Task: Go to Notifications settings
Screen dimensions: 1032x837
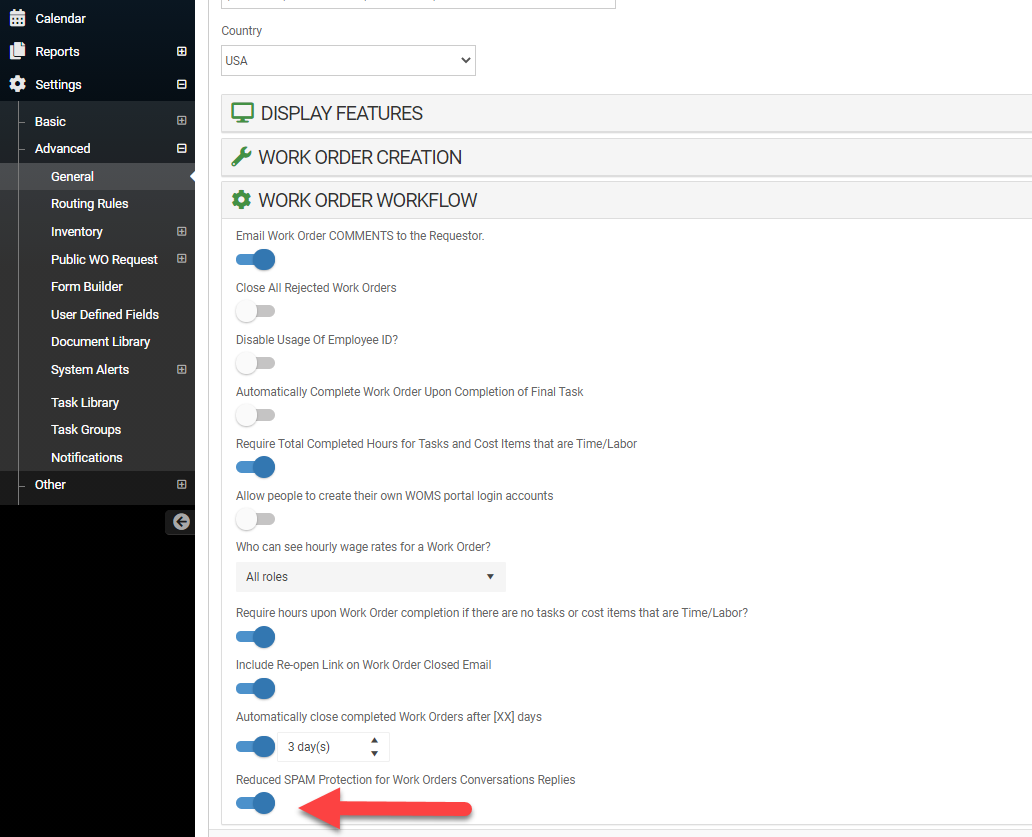Action: tap(87, 457)
